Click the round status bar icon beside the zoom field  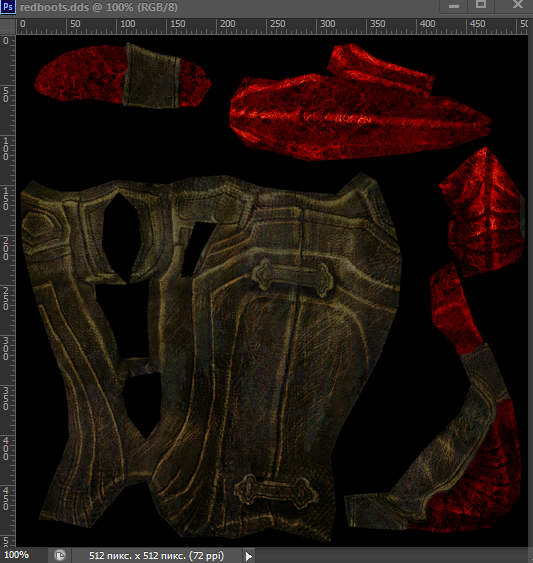pos(60,555)
